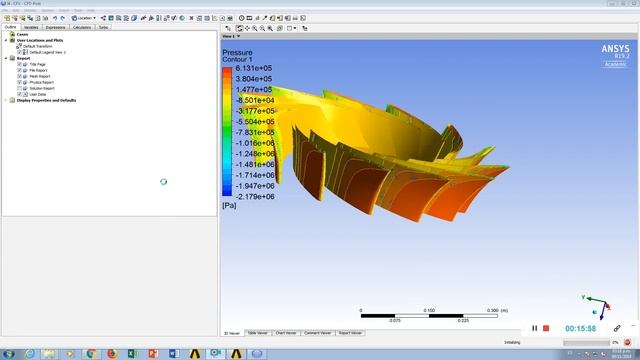Click the Initializing progress bar
Screen dimensions: 640x360
click(x=587, y=342)
